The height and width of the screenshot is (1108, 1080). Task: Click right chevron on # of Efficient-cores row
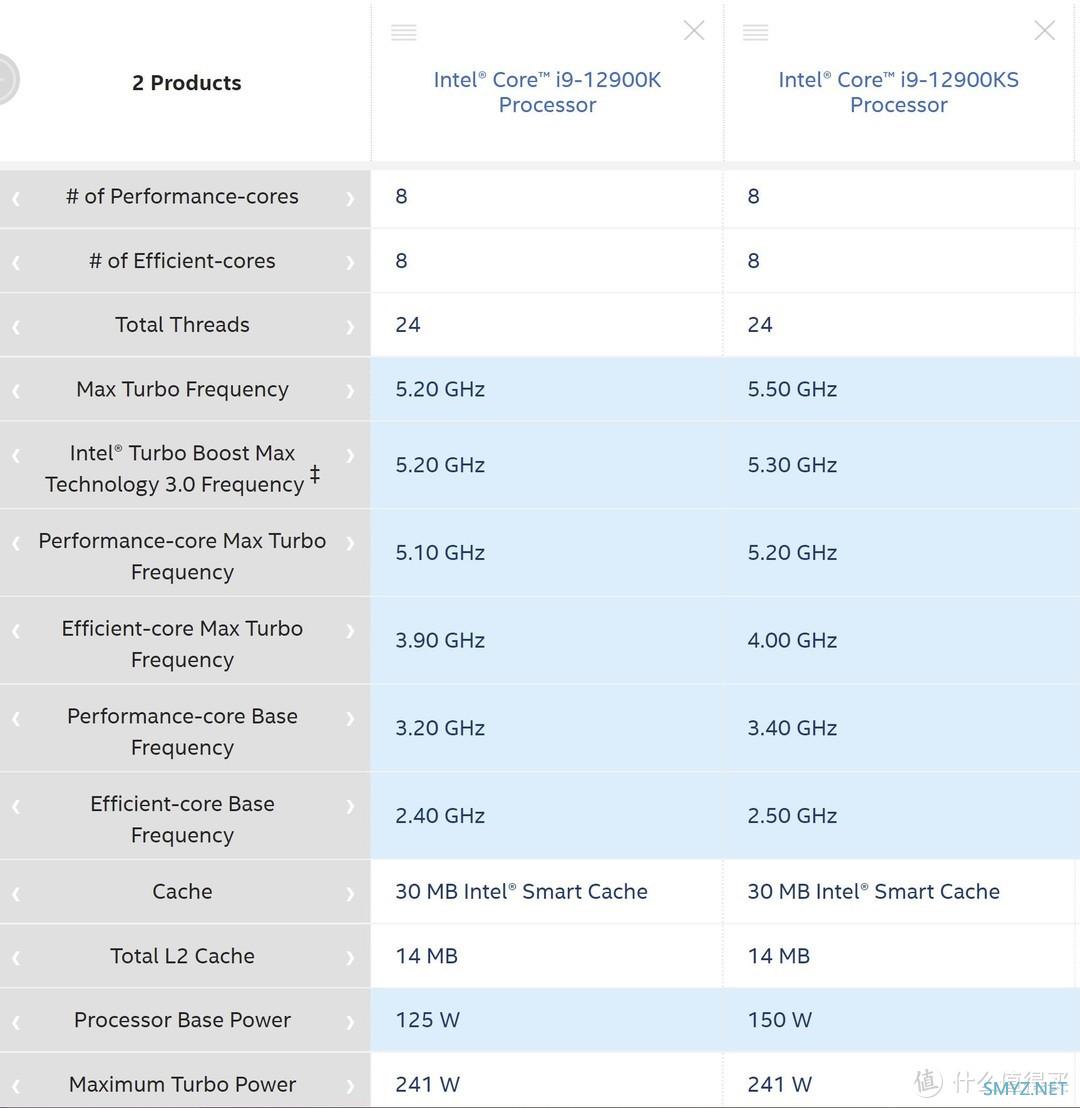[350, 264]
